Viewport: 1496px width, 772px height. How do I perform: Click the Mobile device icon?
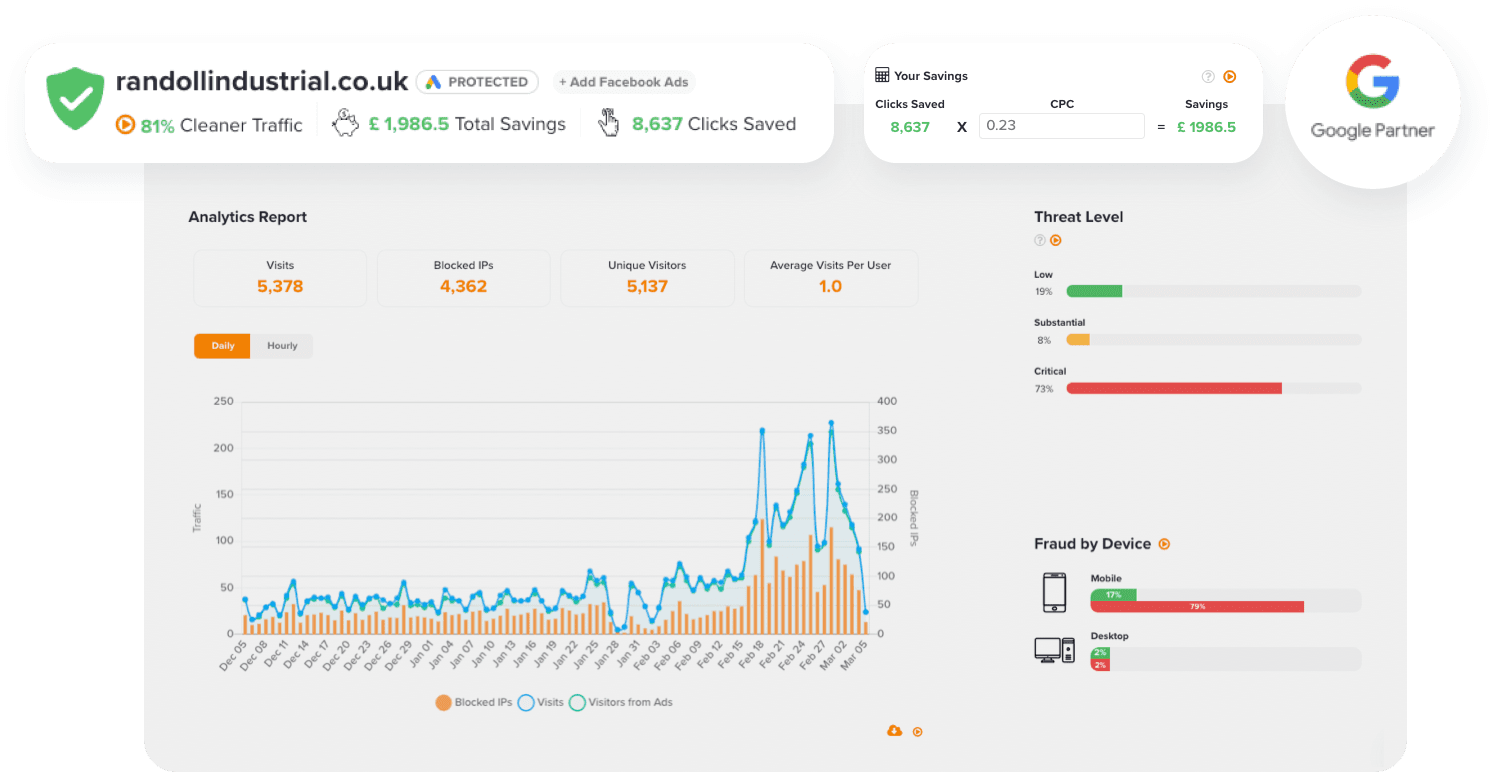click(1054, 592)
